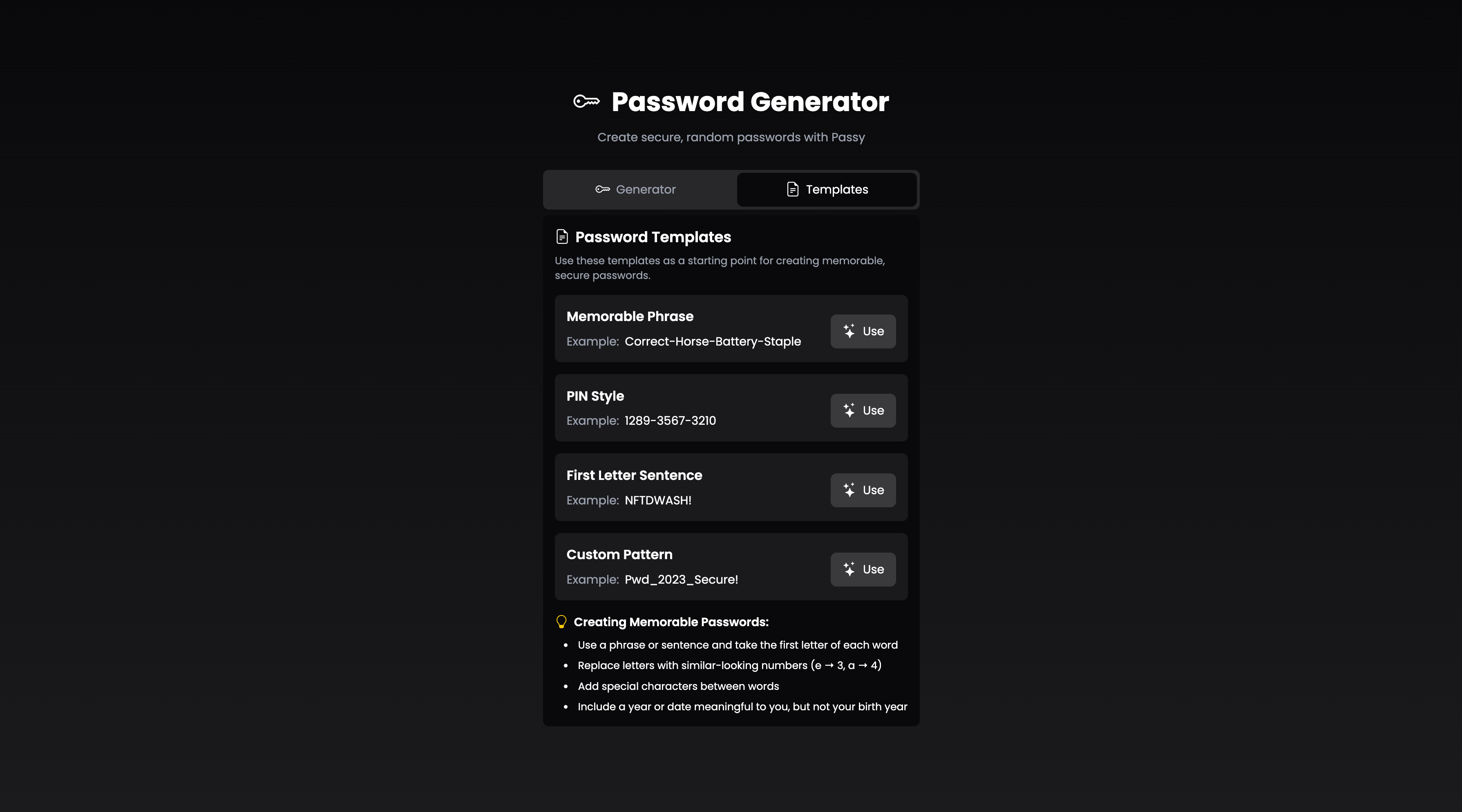1462x812 pixels.
Task: Click the document icon beside Password Templates heading
Action: tap(562, 236)
